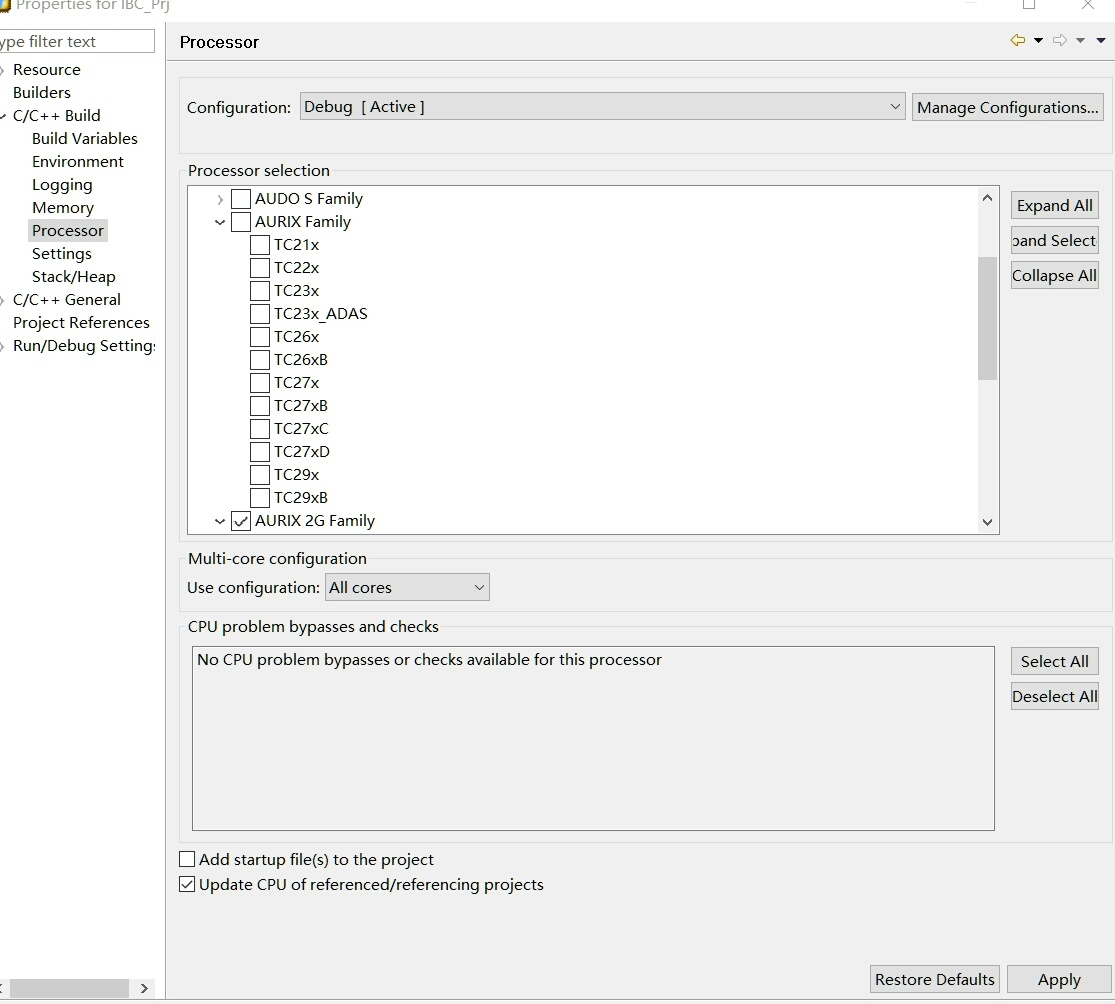The image size is (1115, 1004).
Task: Select Project References in the tree
Action: point(81,323)
